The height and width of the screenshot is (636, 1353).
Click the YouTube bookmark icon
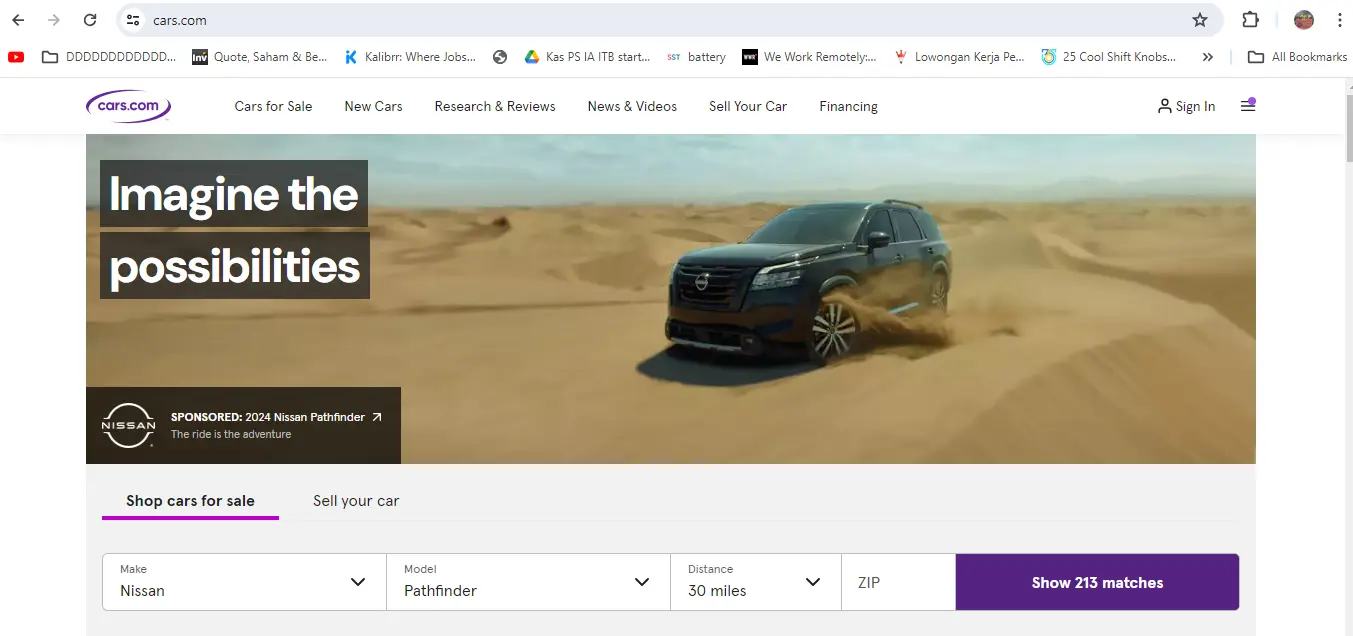tap(16, 57)
